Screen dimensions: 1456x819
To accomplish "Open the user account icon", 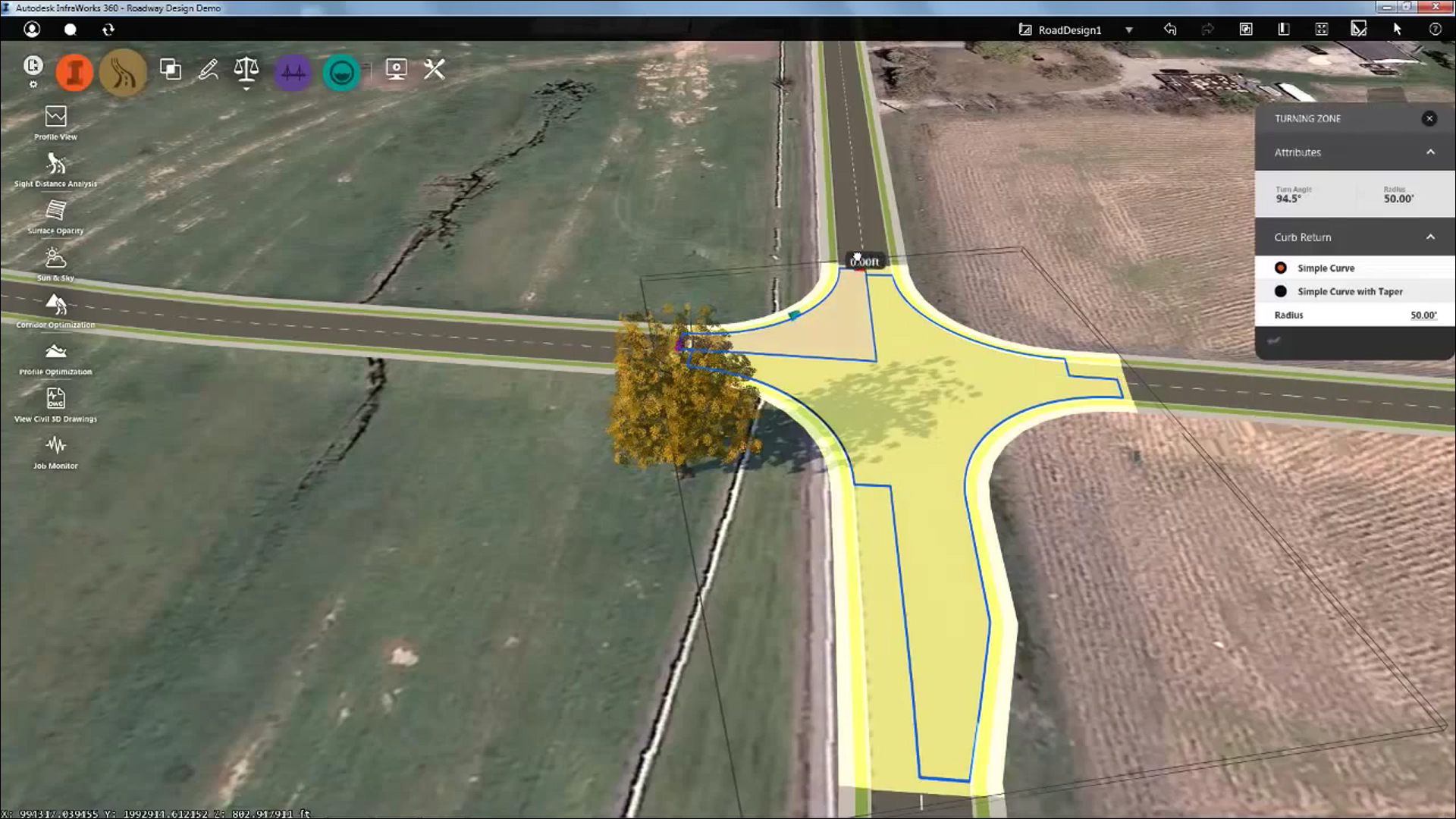I will pyautogui.click(x=32, y=29).
